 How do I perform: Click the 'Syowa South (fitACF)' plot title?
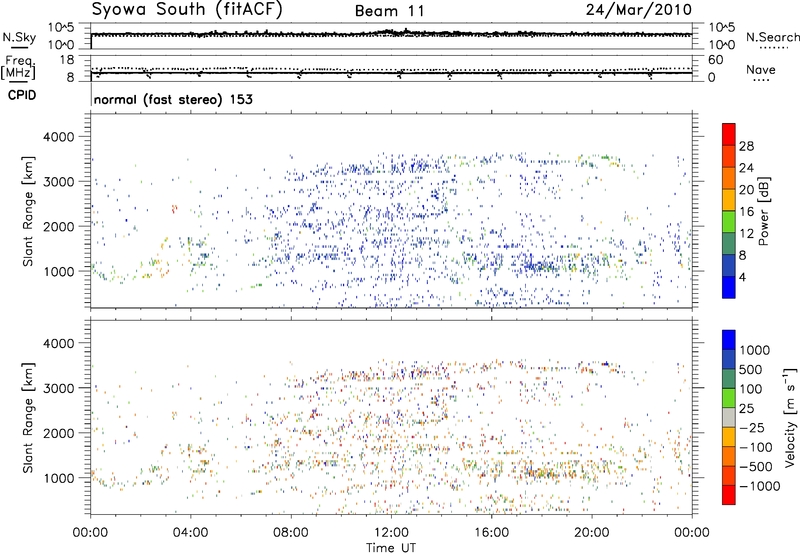187,10
